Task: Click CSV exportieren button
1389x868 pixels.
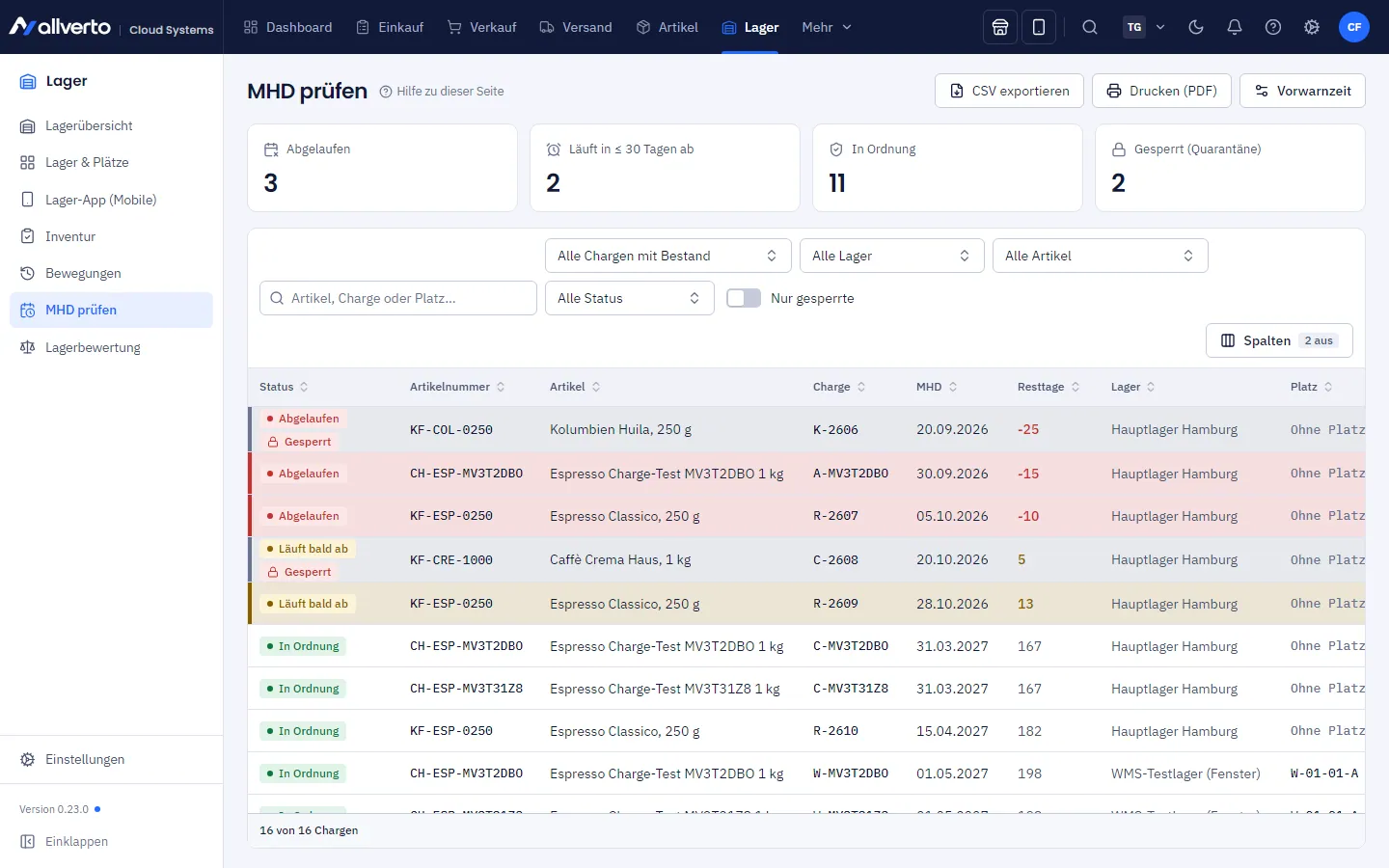Action: tap(1009, 91)
